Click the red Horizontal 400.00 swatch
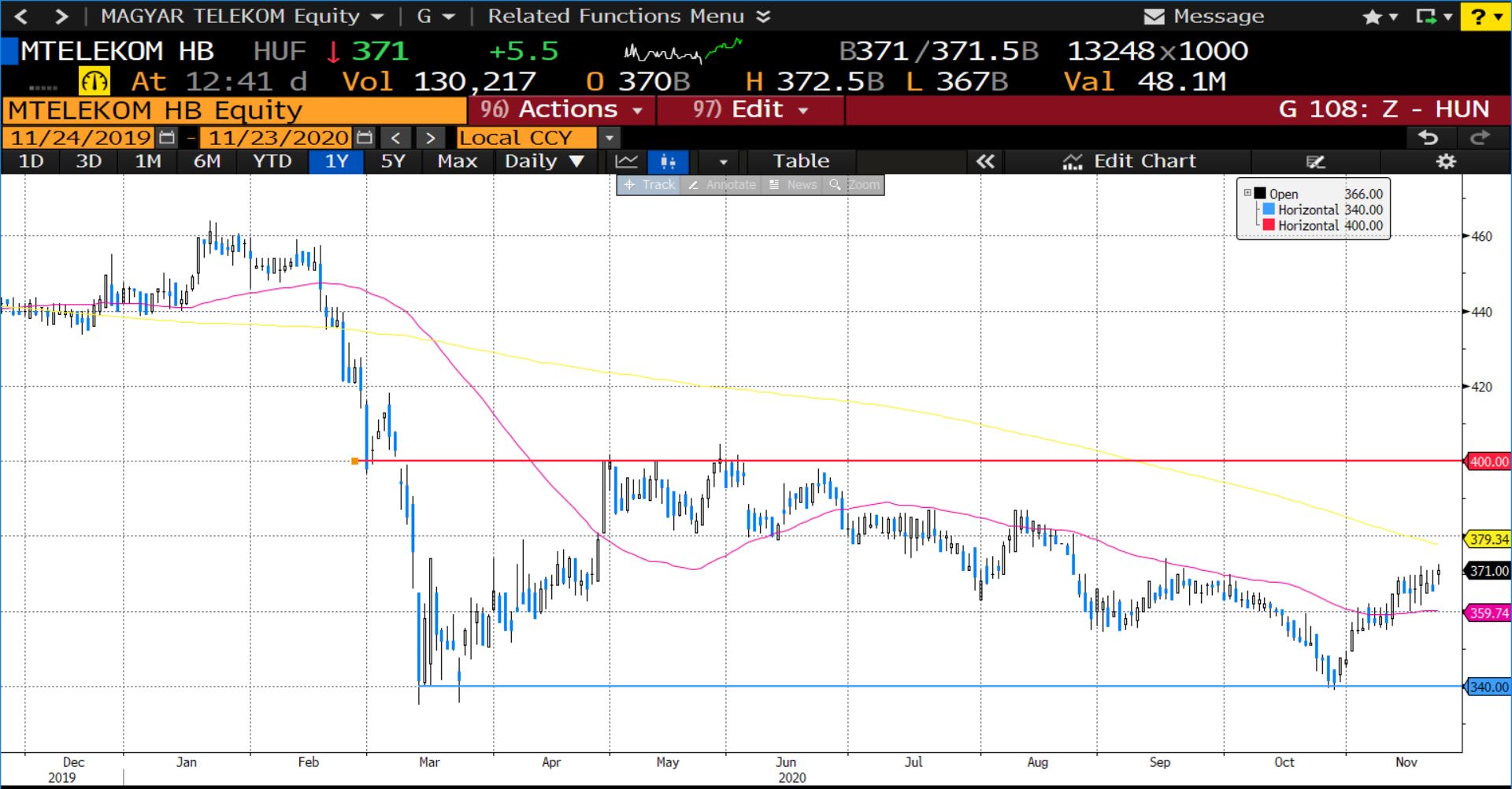Image resolution: width=1512 pixels, height=789 pixels. coord(1269,225)
